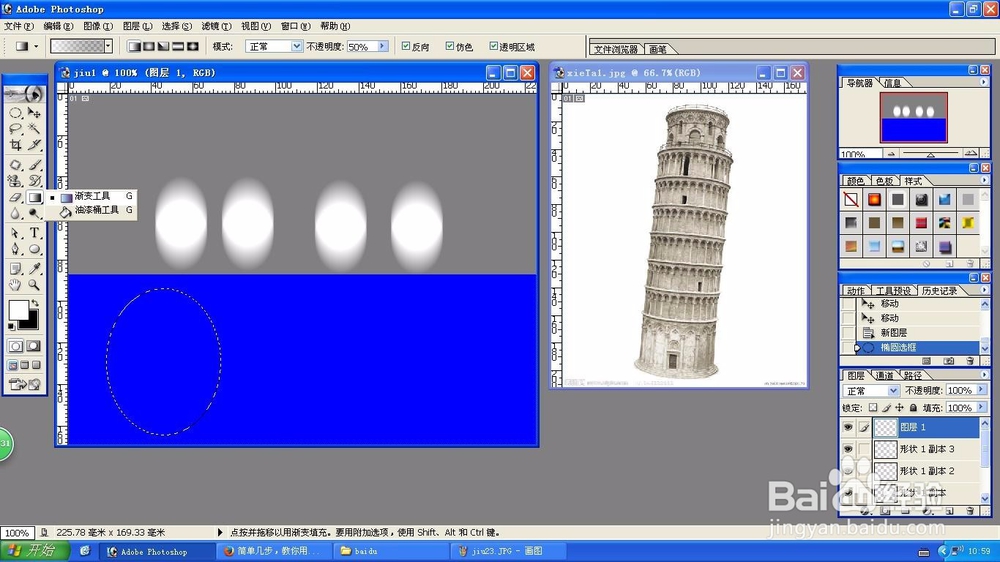Swap foreground and background colors
The width and height of the screenshot is (1000, 562).
[x=35, y=304]
